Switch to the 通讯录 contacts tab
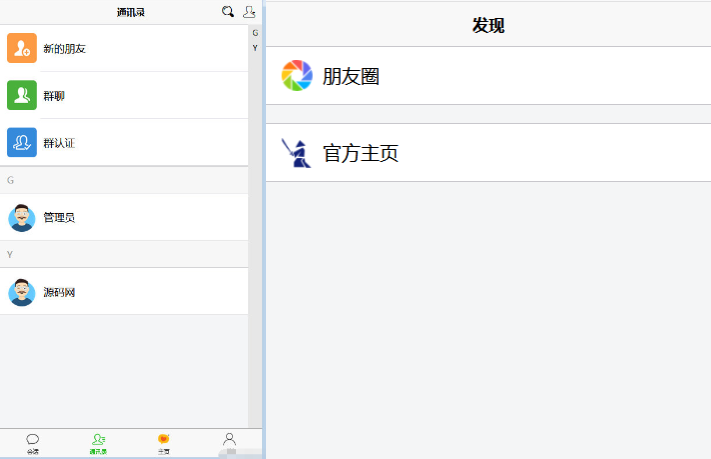The width and height of the screenshot is (711, 459). coord(98,444)
